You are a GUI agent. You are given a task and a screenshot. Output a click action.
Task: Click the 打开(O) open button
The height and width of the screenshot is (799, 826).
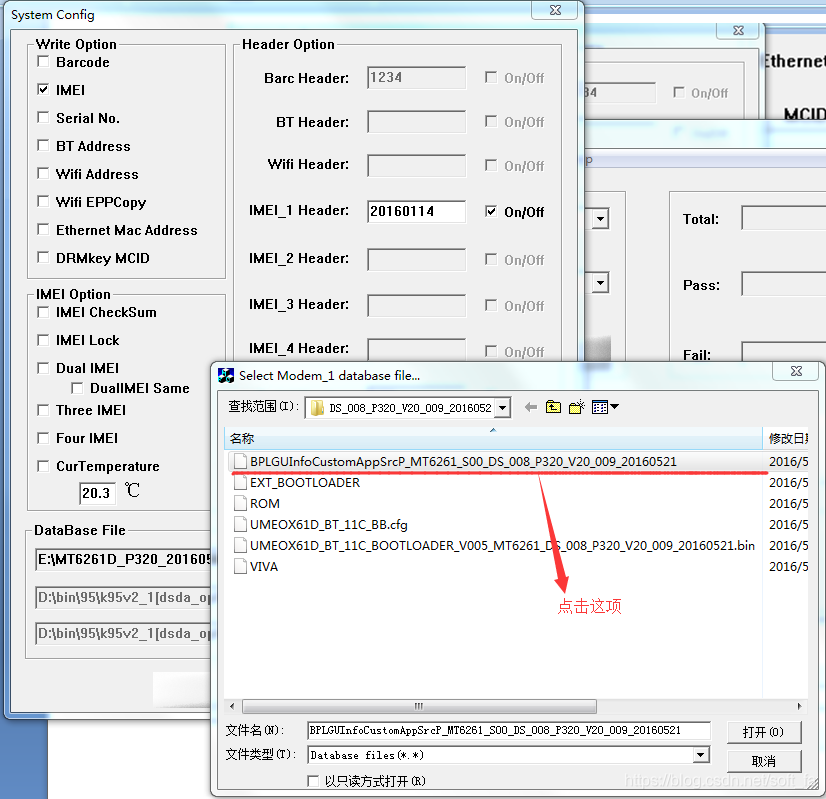(x=764, y=732)
